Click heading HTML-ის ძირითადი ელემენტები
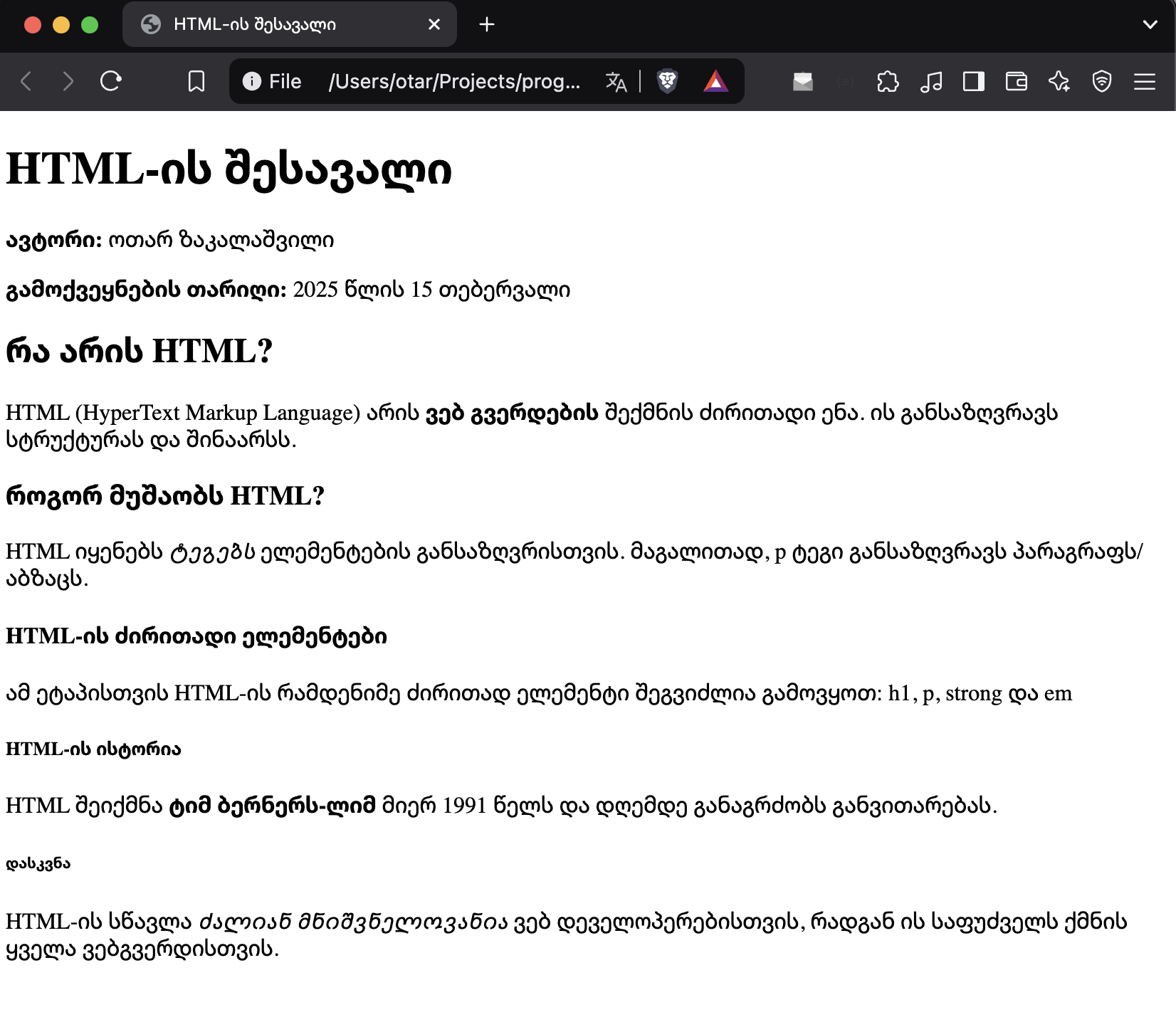This screenshot has height=1022, width=1176. point(196,636)
